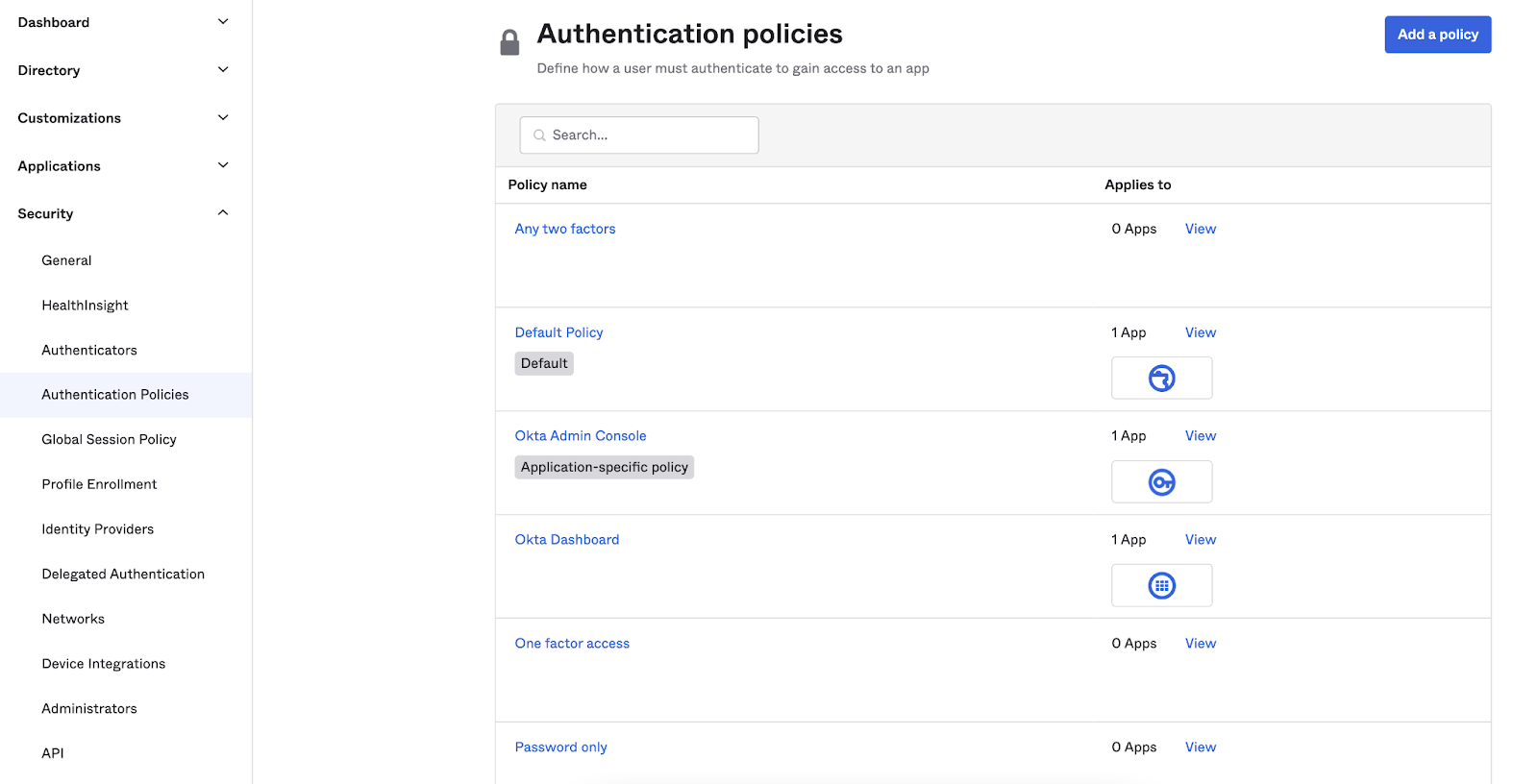Screen dimensions: 1538x784
Task: Click the lock icon beside the page title
Action: [509, 42]
